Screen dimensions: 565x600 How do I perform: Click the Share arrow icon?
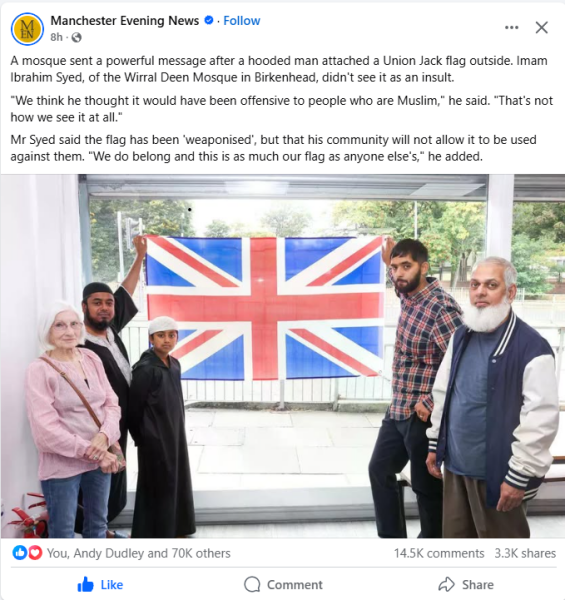(446, 584)
